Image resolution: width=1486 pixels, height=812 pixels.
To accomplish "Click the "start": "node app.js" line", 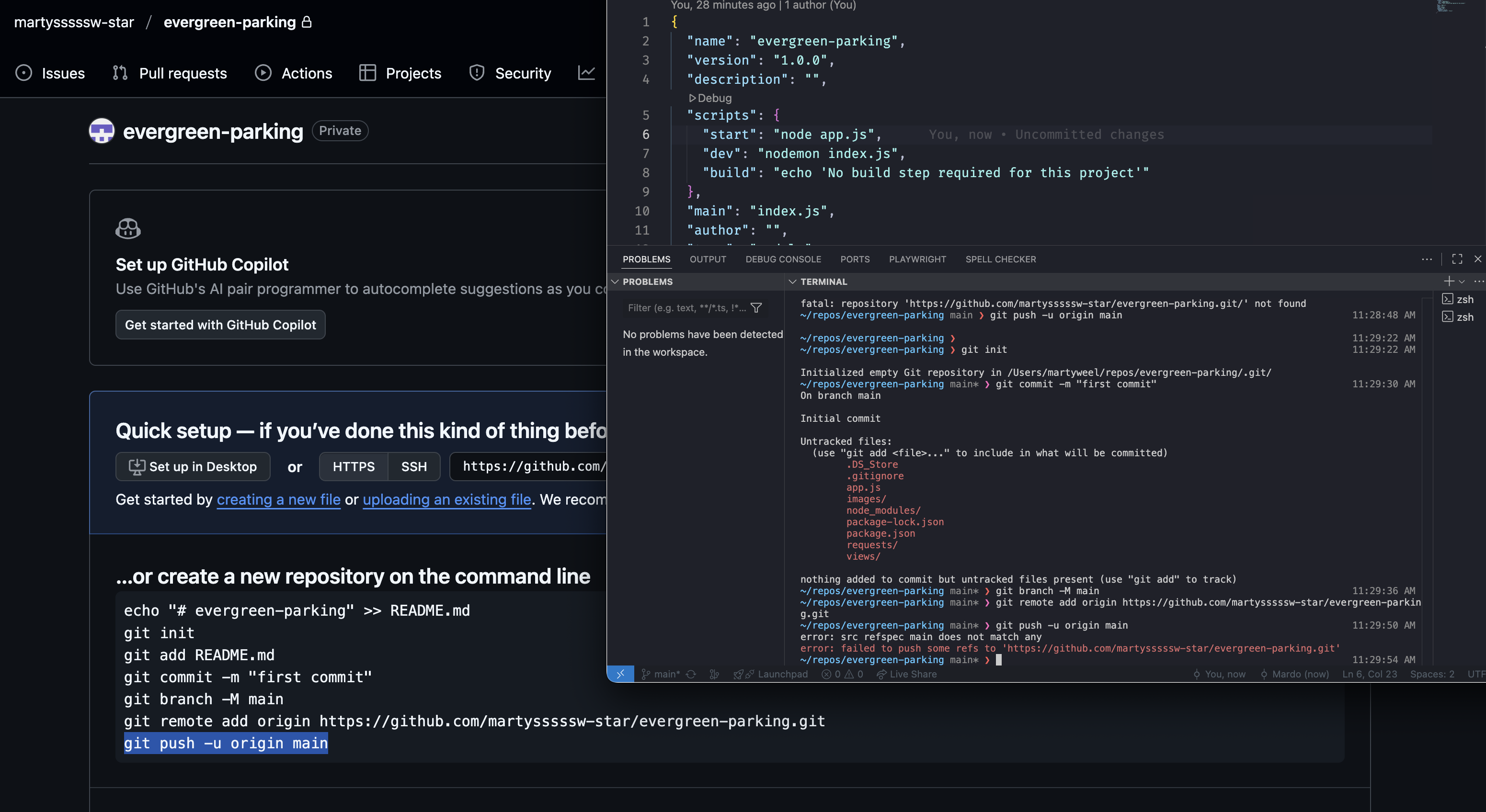I will pyautogui.click(x=791, y=135).
